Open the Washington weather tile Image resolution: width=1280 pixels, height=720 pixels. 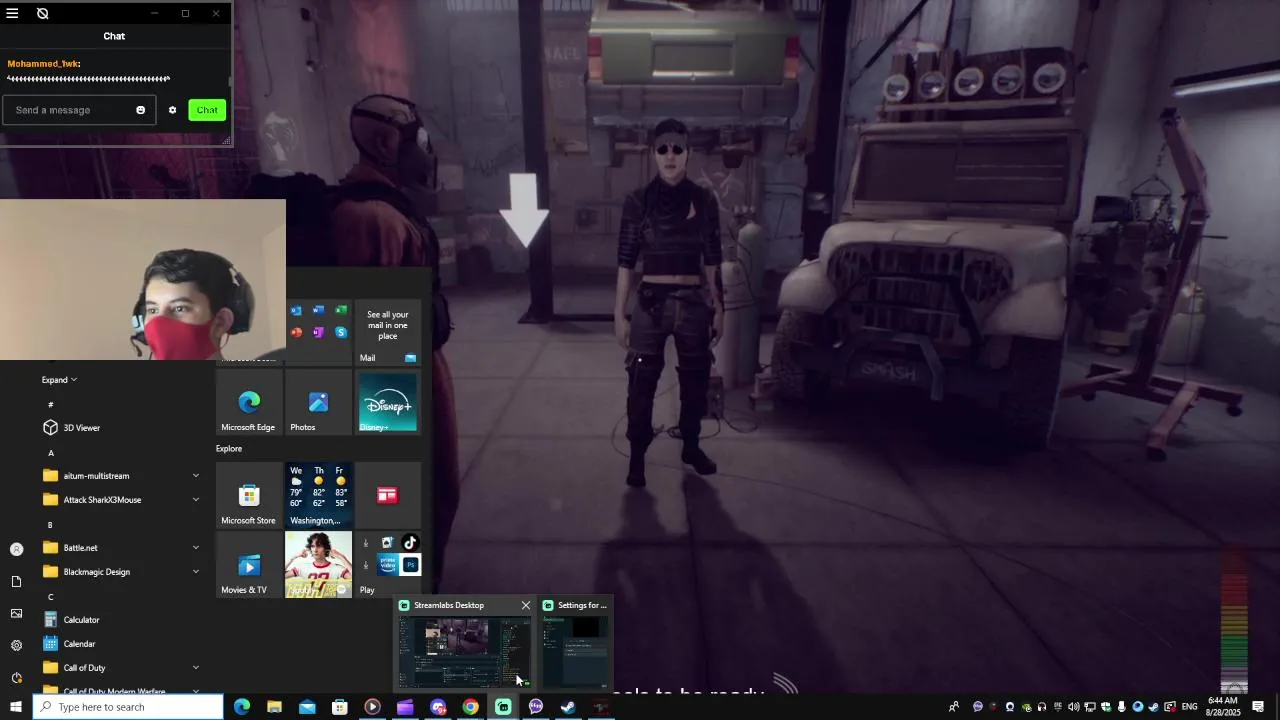click(318, 496)
